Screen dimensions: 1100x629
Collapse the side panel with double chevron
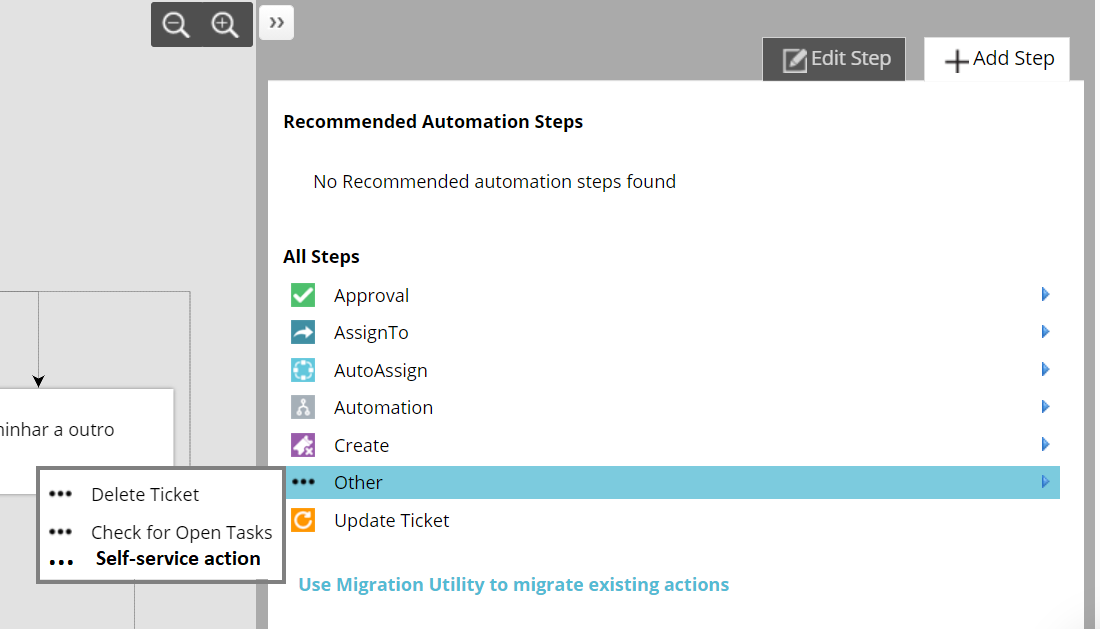[x=276, y=22]
